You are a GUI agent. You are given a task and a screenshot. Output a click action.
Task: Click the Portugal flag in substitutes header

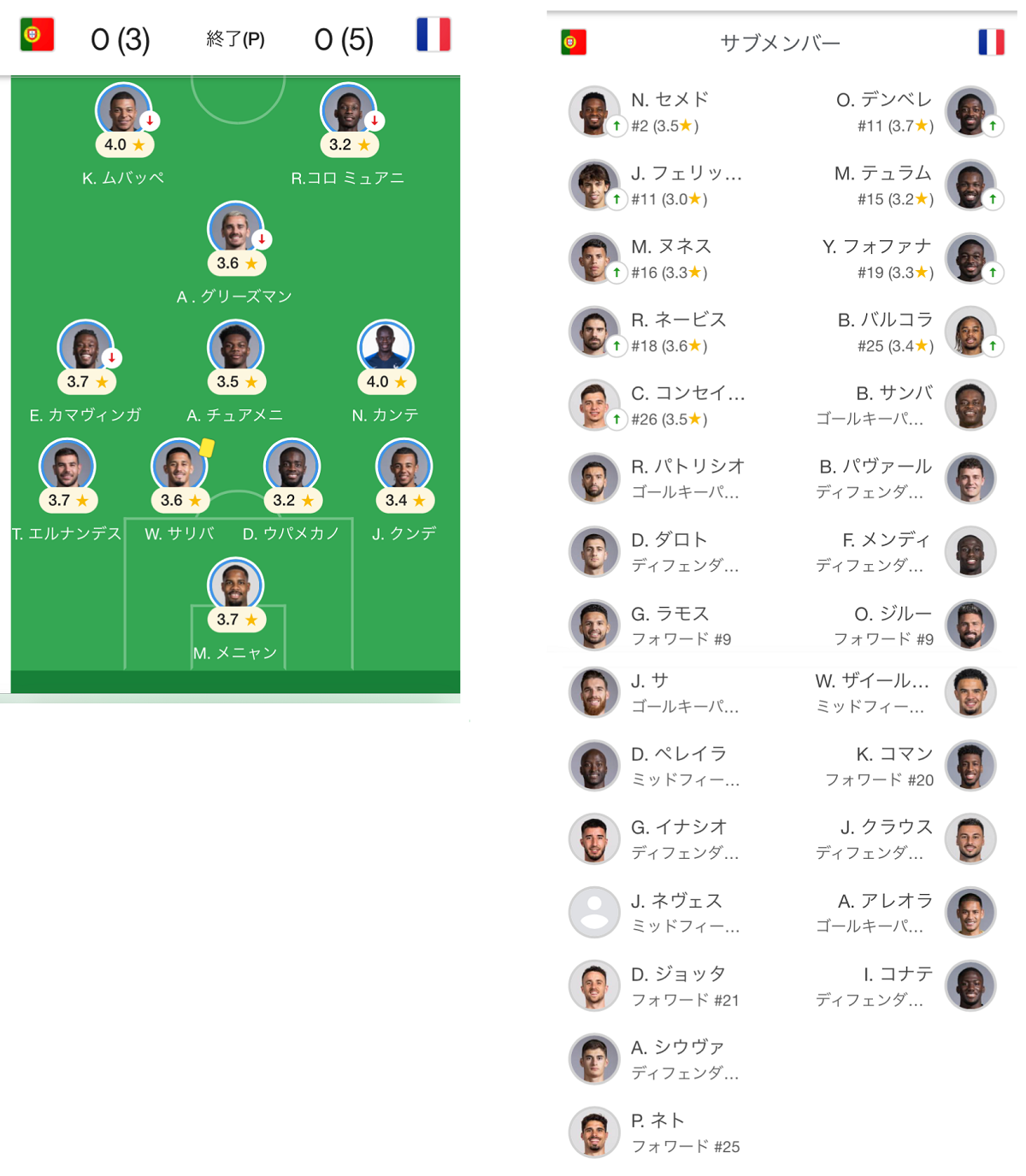point(574,42)
